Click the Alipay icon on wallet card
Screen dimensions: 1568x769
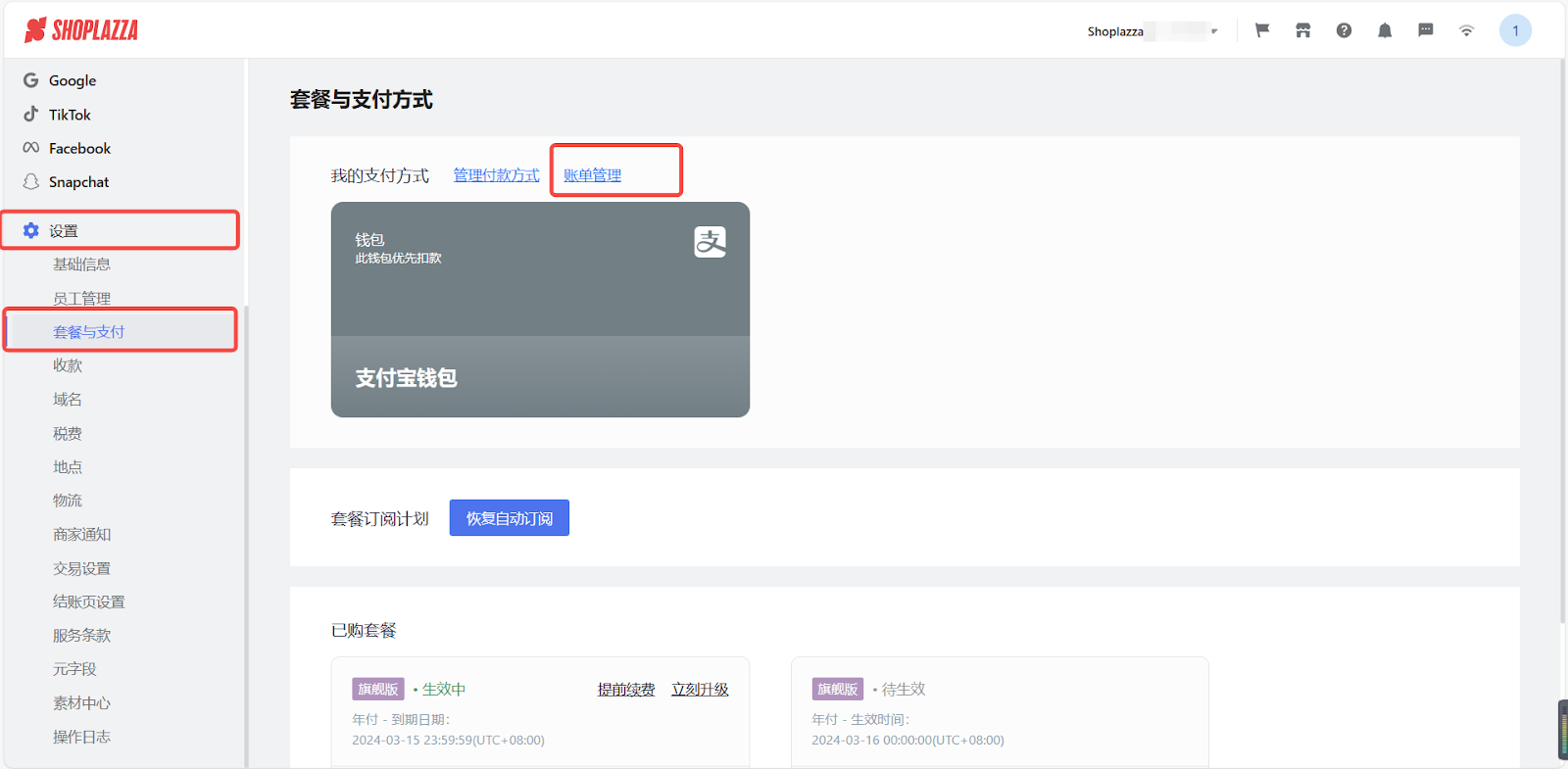pyautogui.click(x=710, y=241)
